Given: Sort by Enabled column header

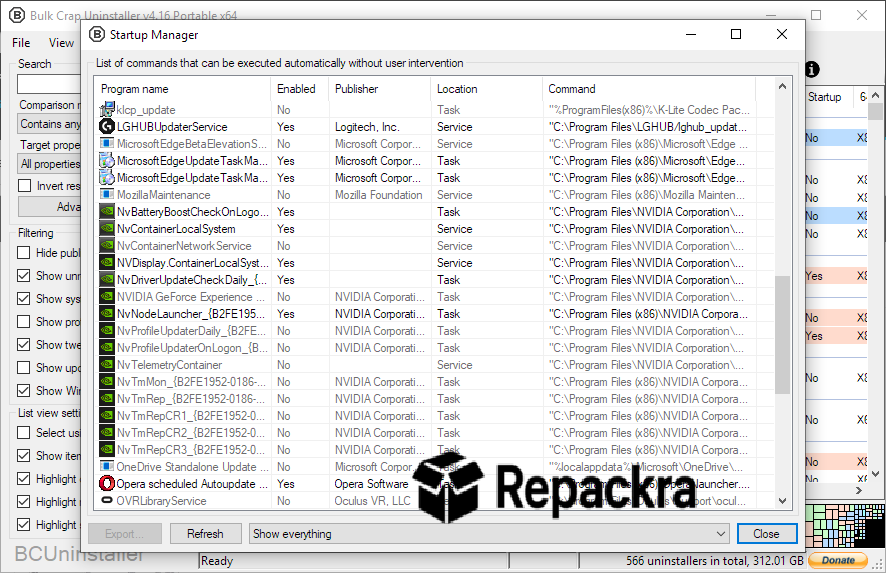Looking at the screenshot, I should pos(299,89).
